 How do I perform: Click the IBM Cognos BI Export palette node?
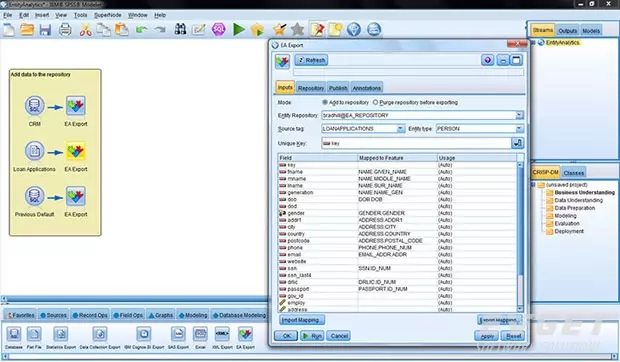144,334
